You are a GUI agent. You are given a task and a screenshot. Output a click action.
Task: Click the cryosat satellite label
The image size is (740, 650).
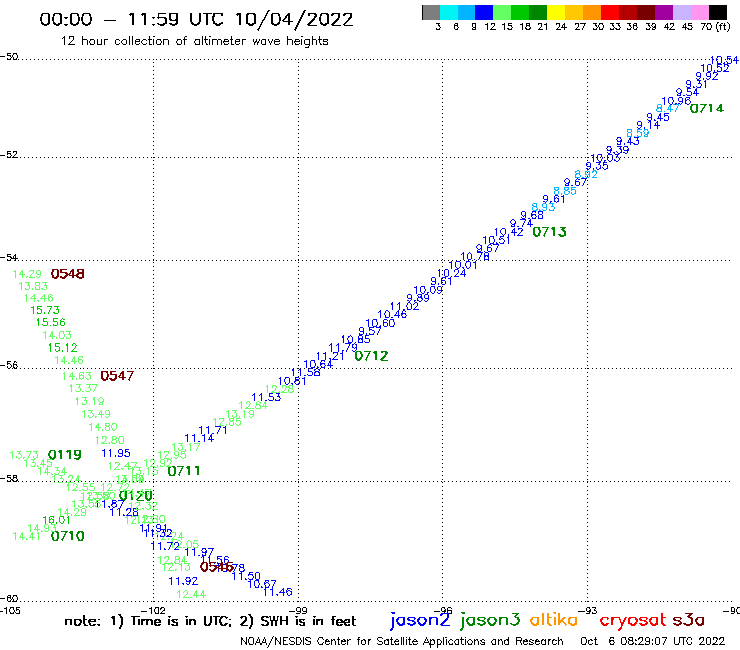click(633, 620)
